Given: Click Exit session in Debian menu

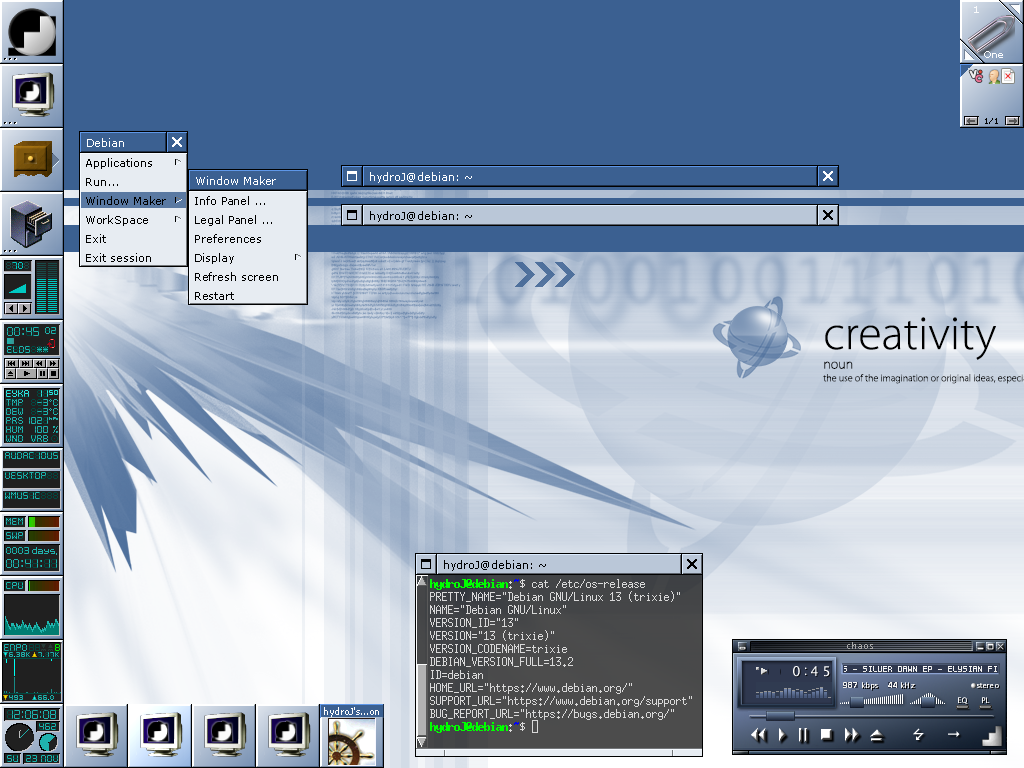Looking at the screenshot, I should (x=119, y=258).
